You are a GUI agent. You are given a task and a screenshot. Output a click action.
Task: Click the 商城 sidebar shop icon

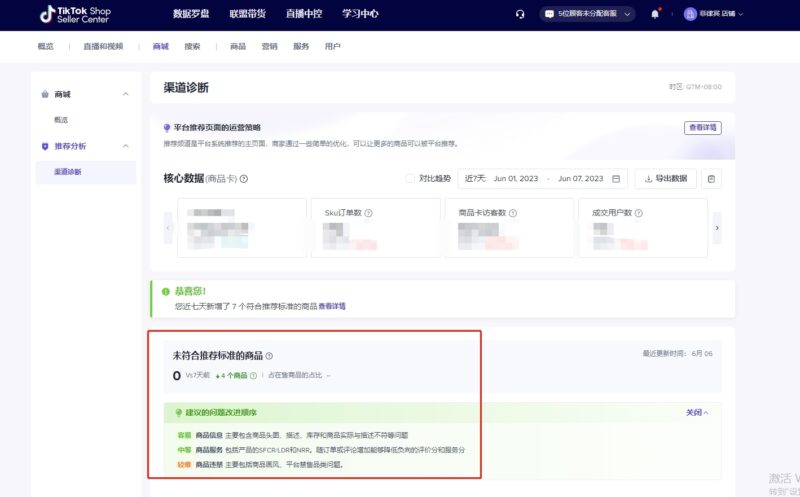point(45,94)
